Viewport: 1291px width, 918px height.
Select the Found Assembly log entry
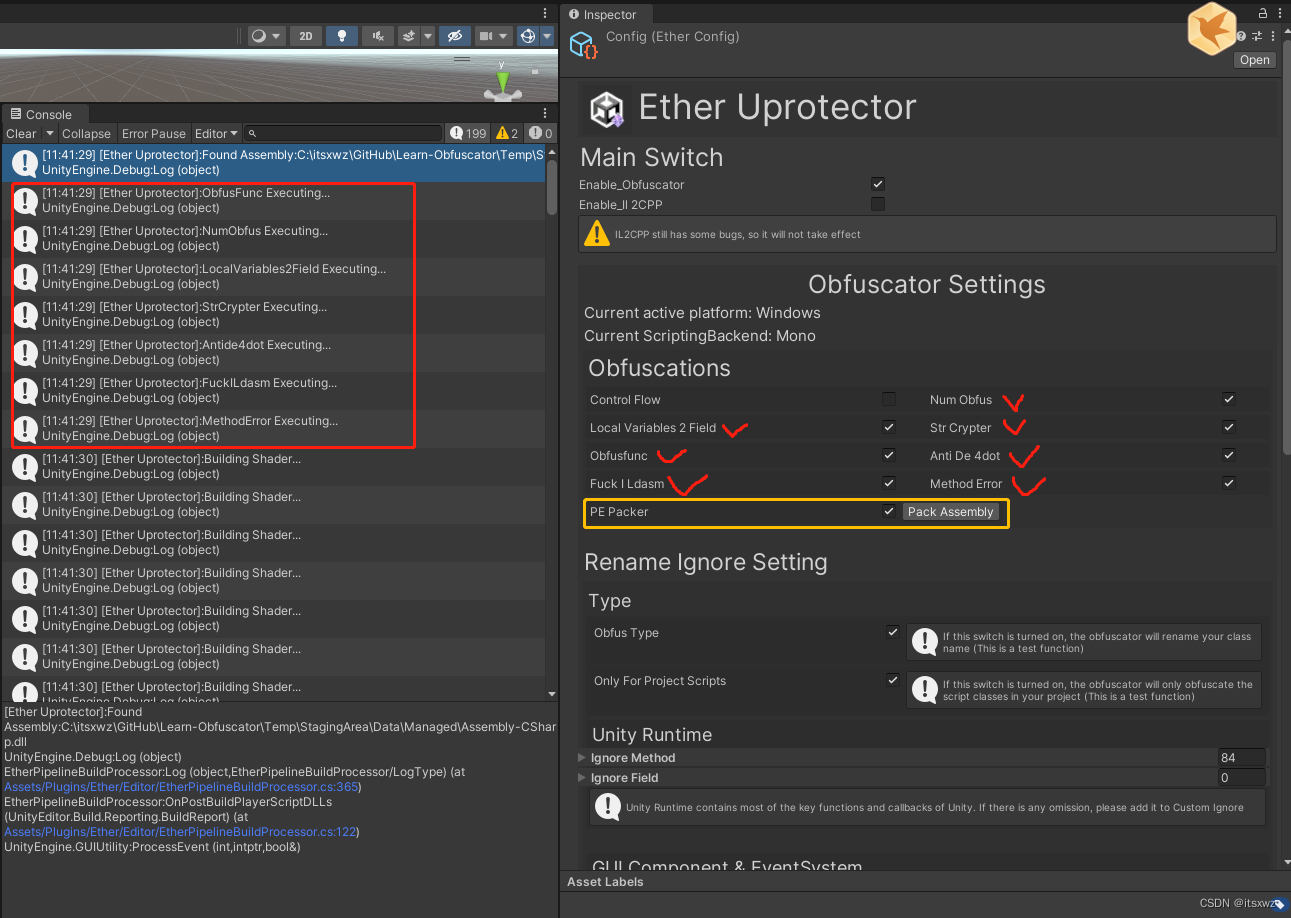click(x=273, y=163)
